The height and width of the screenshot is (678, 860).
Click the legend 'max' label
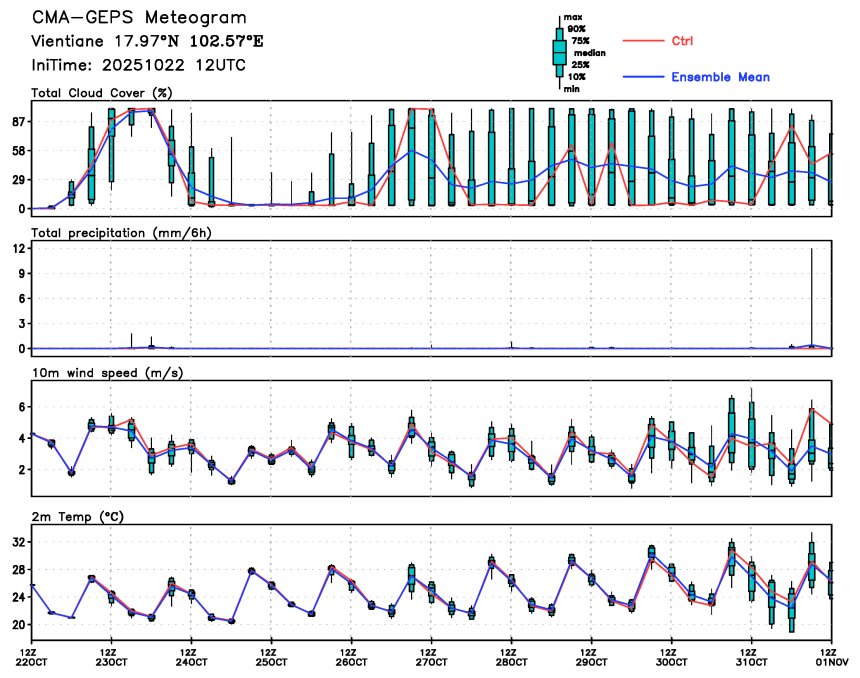coord(573,17)
